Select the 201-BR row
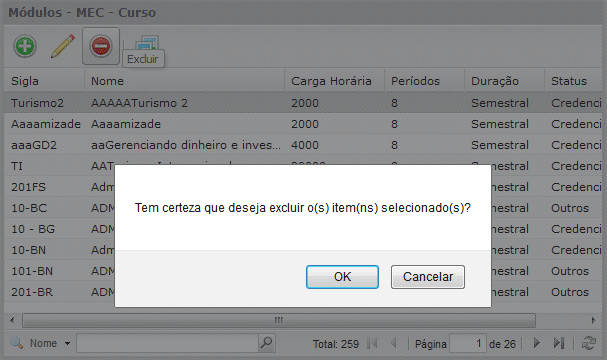Image resolution: width=607 pixels, height=360 pixels. [x=32, y=292]
